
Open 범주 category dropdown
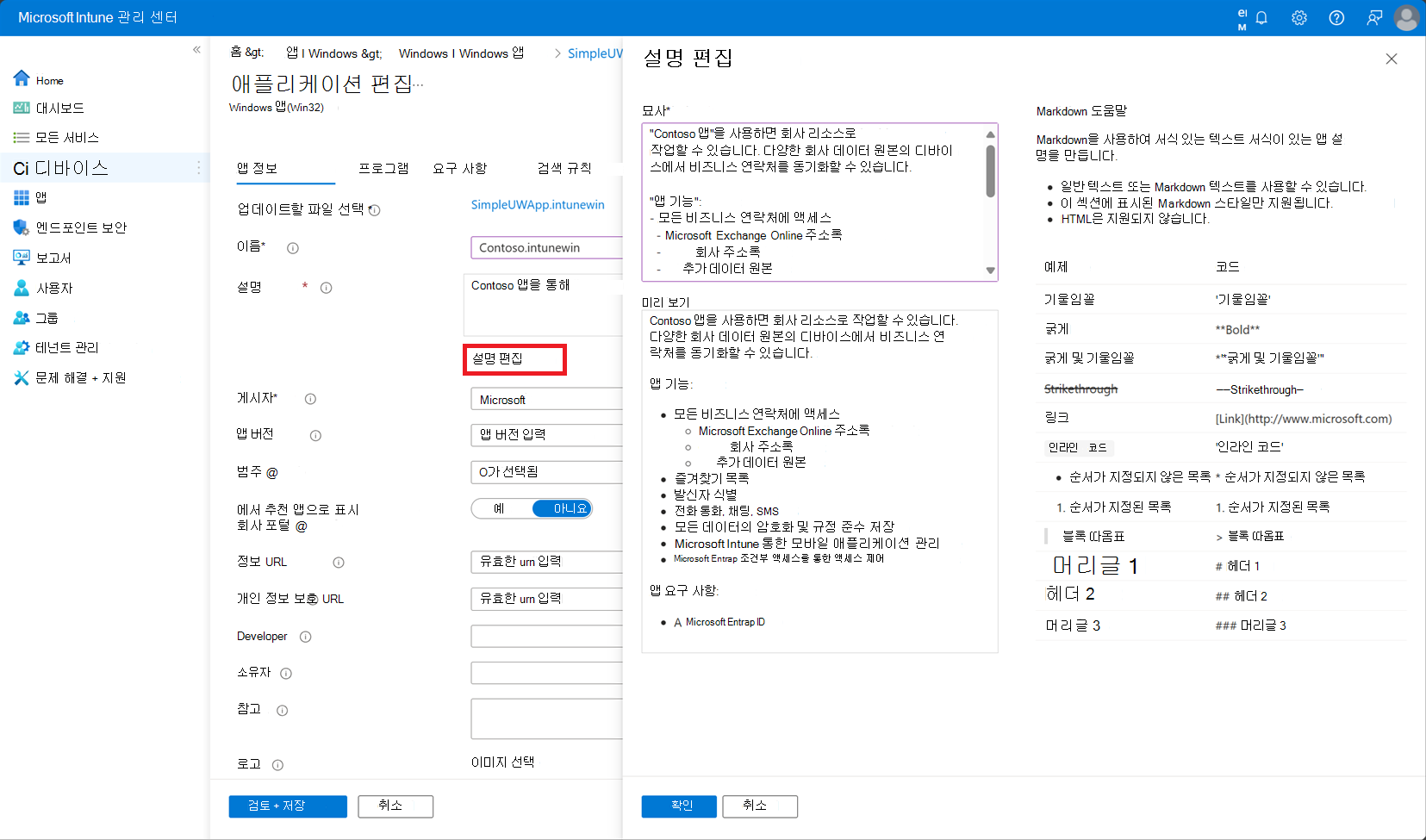(546, 472)
